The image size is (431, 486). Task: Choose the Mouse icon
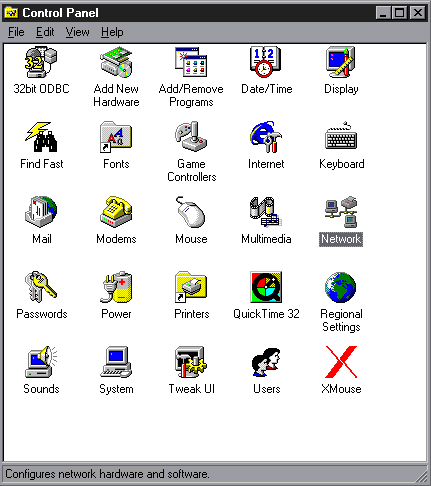191,212
